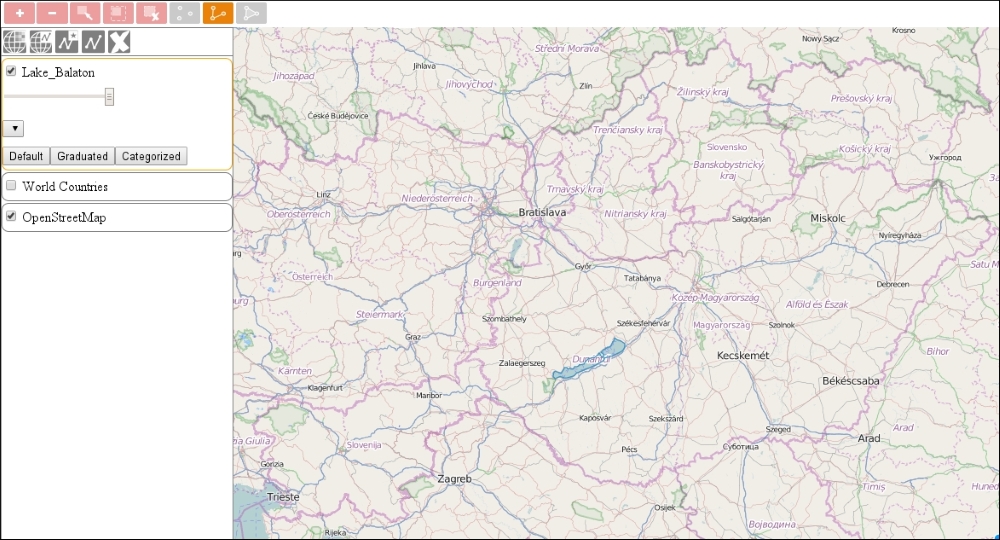The height and width of the screenshot is (540, 1000).
Task: Click the Szolnok label on the map
Action: (782, 325)
